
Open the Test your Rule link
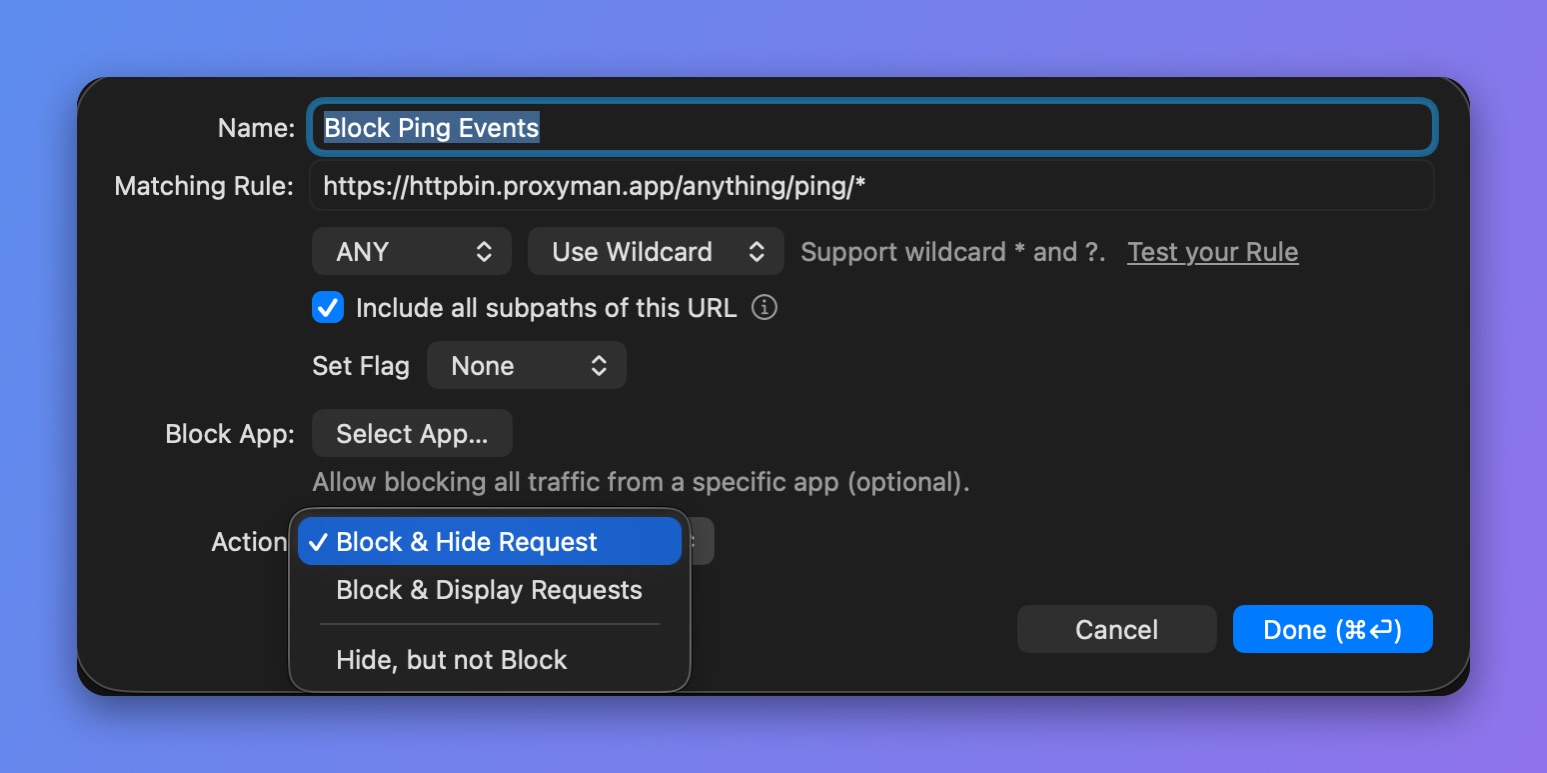(1213, 252)
